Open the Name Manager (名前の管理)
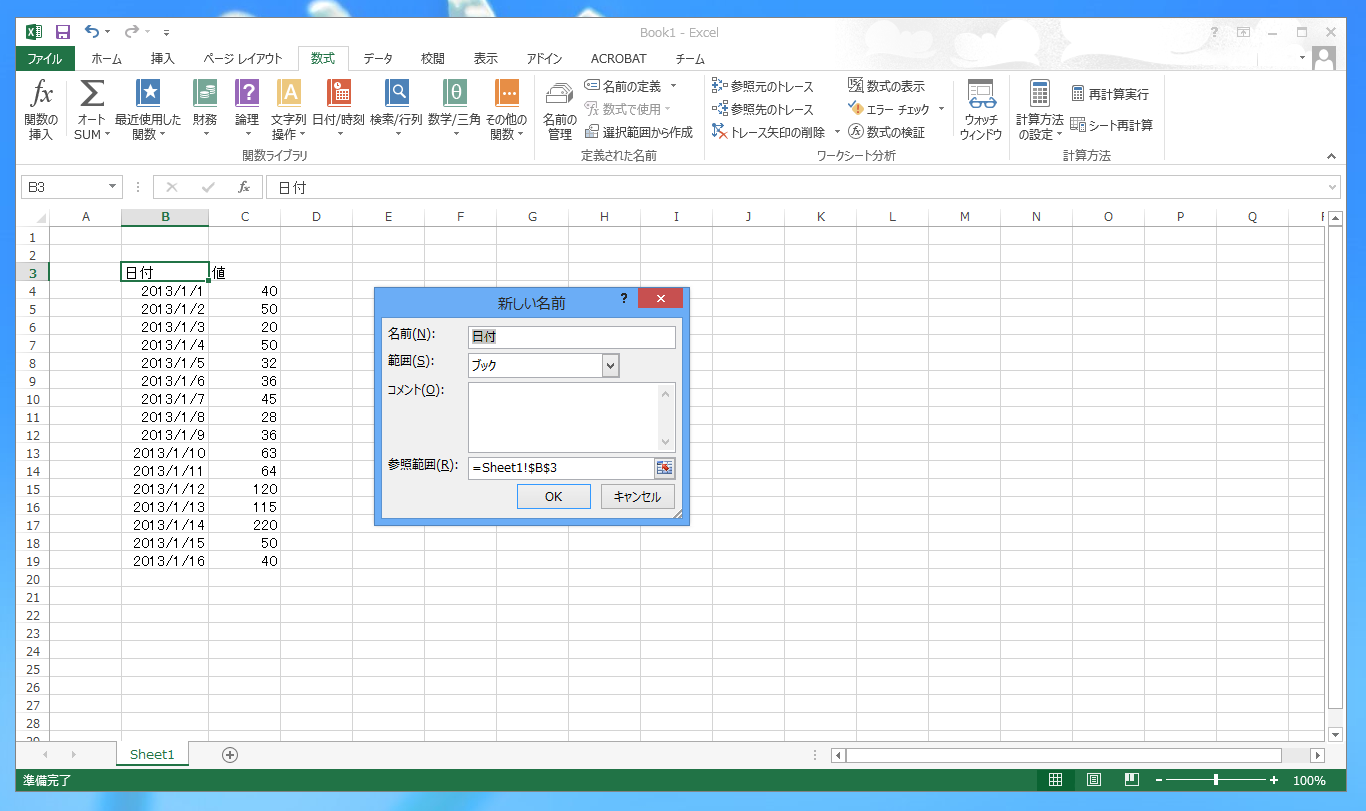The width and height of the screenshot is (1366, 811). coord(560,110)
